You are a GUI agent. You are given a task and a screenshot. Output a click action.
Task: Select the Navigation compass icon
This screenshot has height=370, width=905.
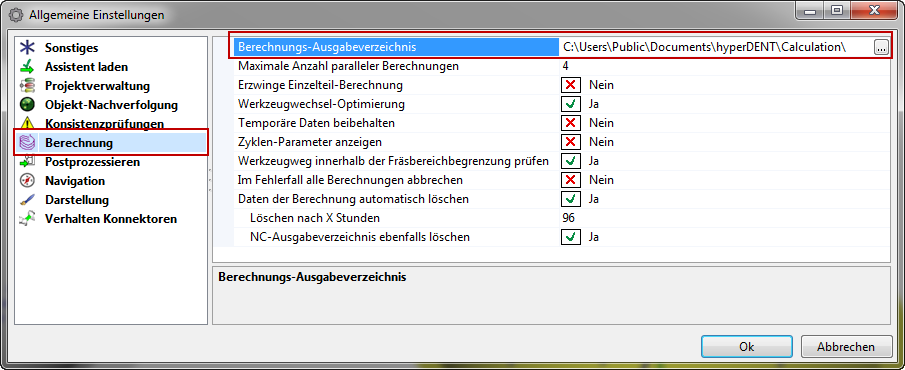click(27, 181)
